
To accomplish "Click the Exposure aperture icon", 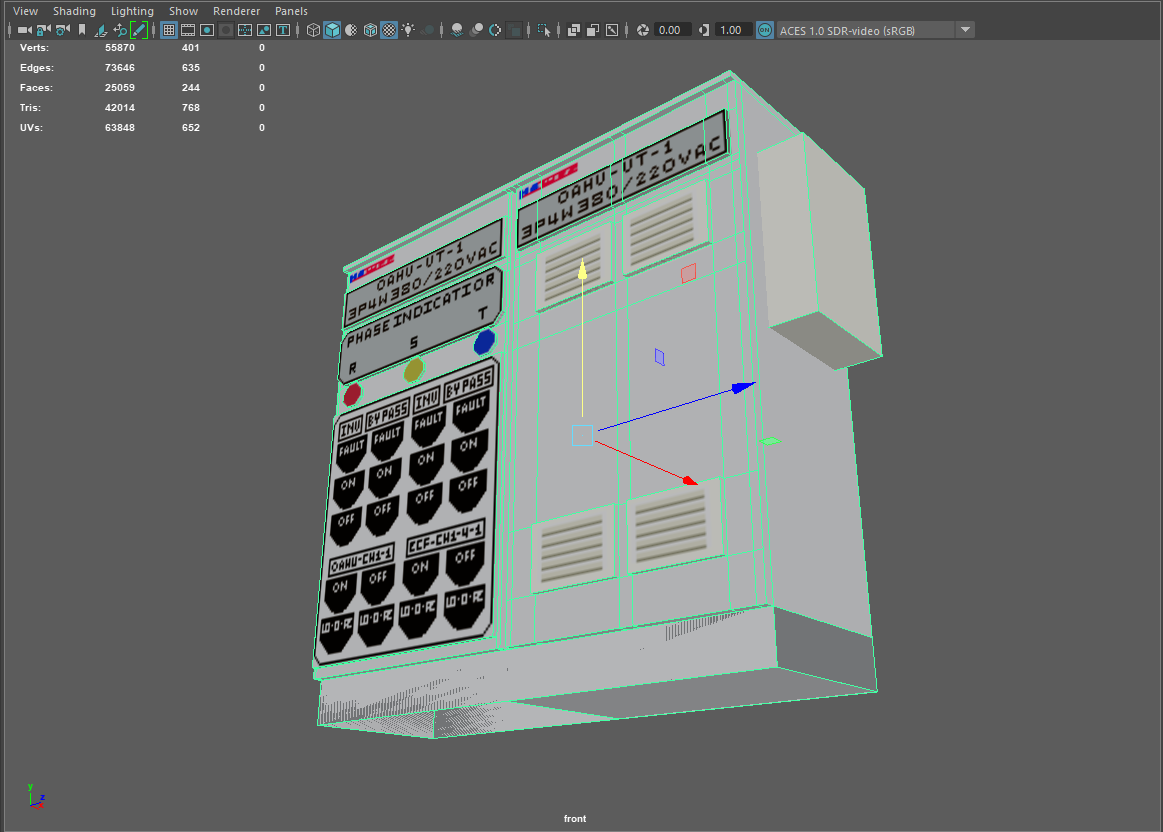I will pyautogui.click(x=643, y=30).
